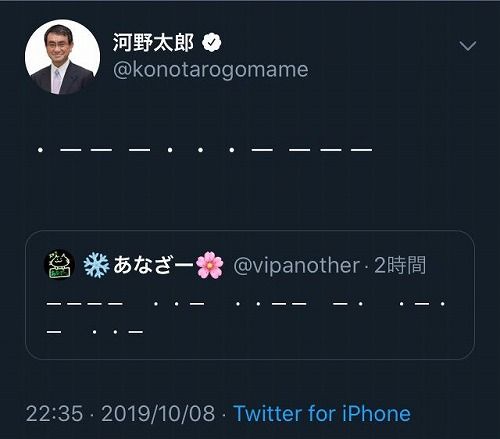Click the 2019/10/08 tweet date
500x439 pixels.
[158, 414]
